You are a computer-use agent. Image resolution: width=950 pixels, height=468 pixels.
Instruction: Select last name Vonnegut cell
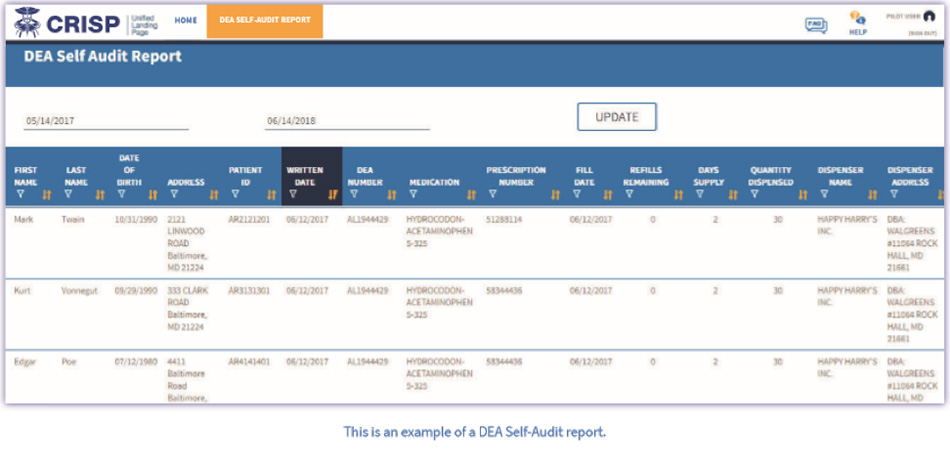coord(79,290)
